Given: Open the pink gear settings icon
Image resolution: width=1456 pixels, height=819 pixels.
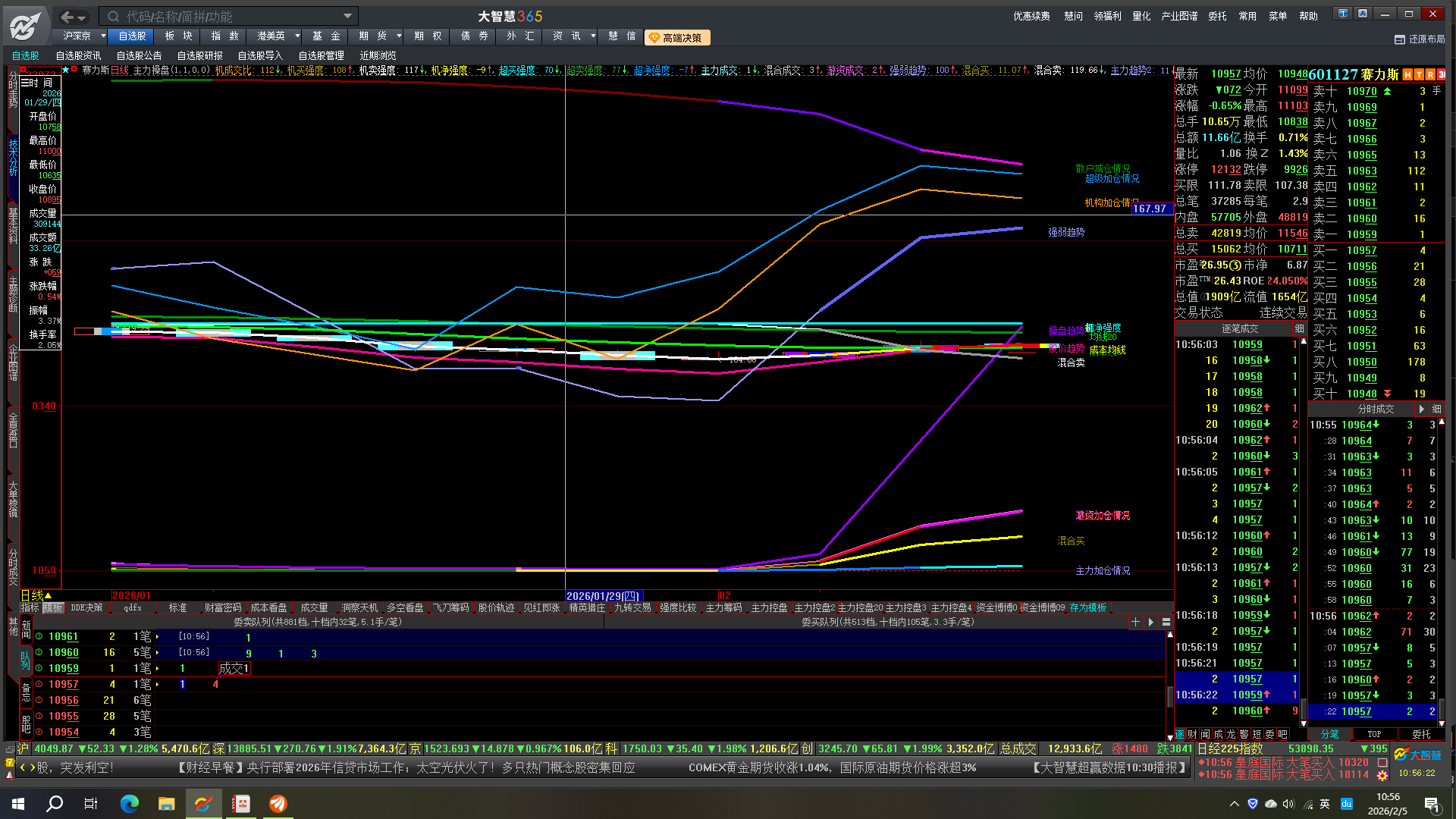Looking at the screenshot, I should tap(1382, 776).
